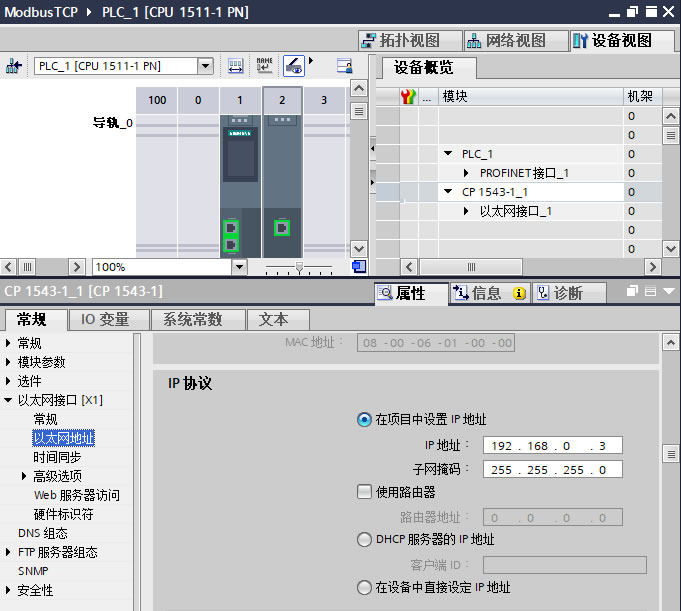The image size is (681, 611).
Task: Click the device view's horizontal scroll right arrow
Action: click(x=77, y=267)
